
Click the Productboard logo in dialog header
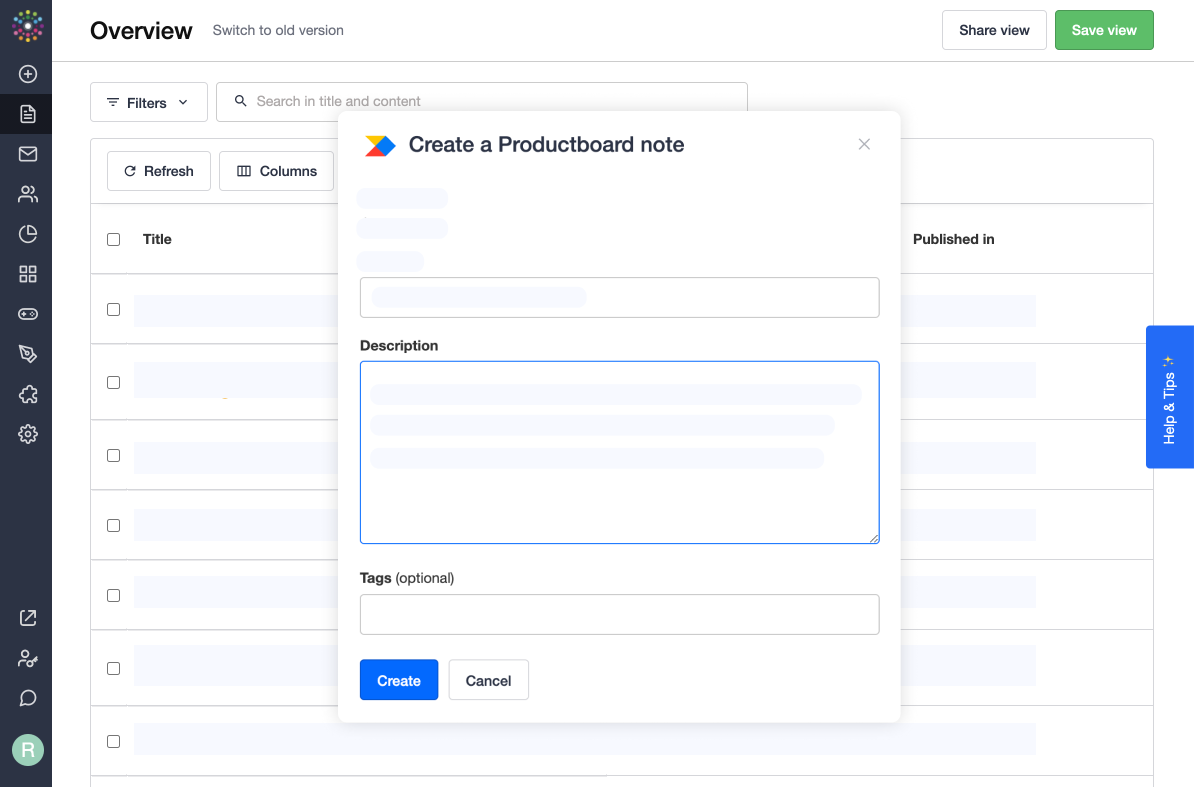coord(380,145)
